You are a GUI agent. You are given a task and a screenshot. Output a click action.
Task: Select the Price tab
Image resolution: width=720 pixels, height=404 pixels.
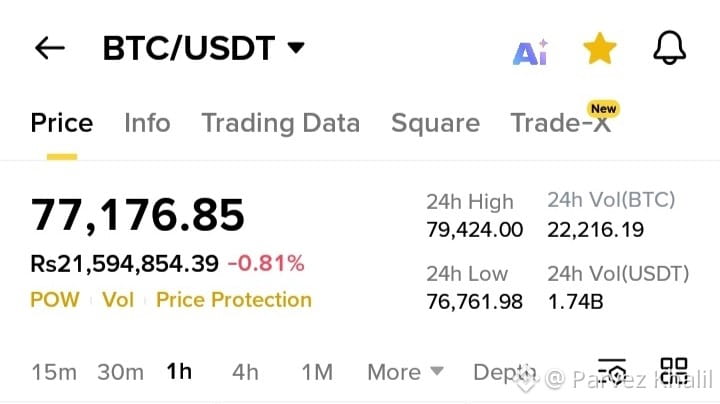(x=62, y=123)
